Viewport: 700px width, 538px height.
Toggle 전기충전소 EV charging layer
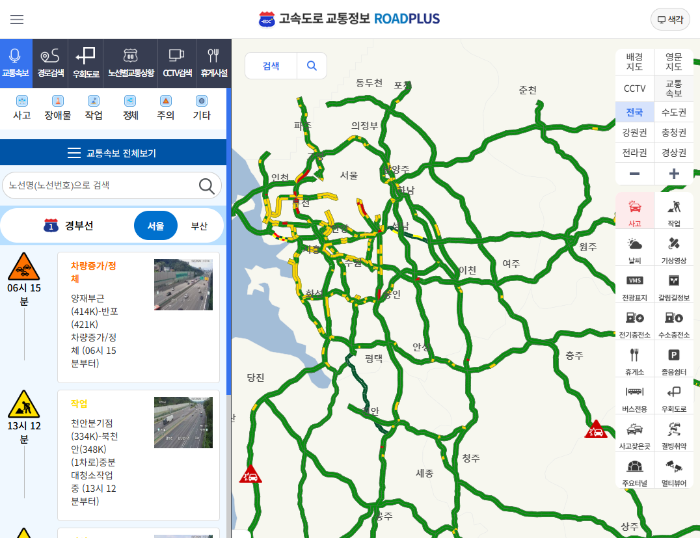click(634, 322)
